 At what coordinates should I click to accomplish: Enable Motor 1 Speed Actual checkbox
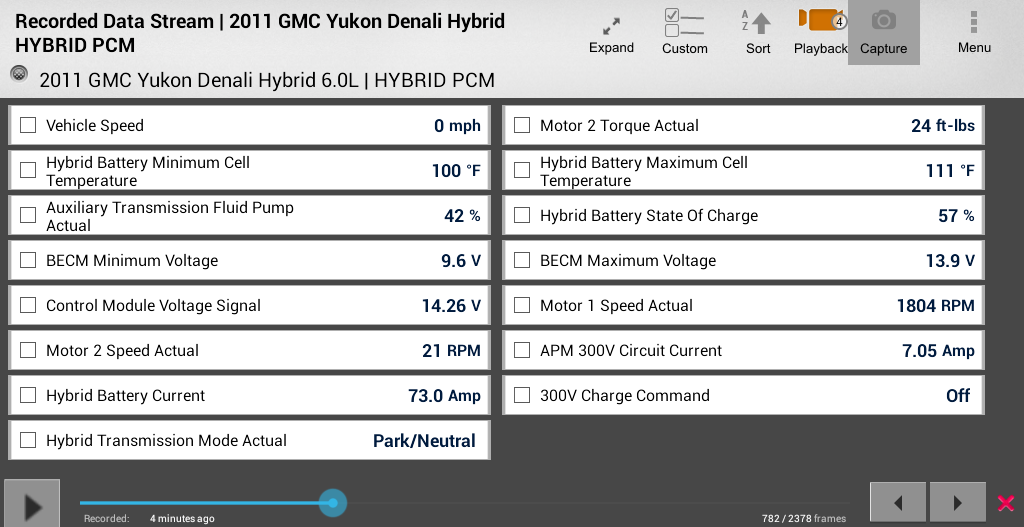(x=522, y=306)
